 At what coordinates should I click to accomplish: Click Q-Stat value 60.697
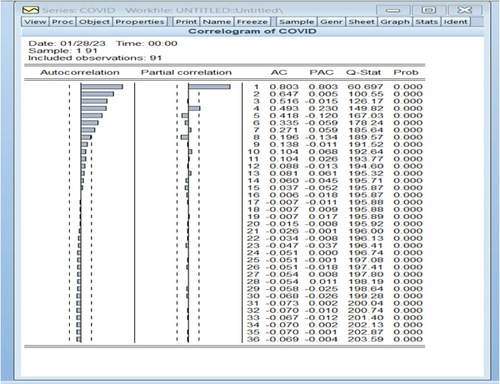point(365,87)
